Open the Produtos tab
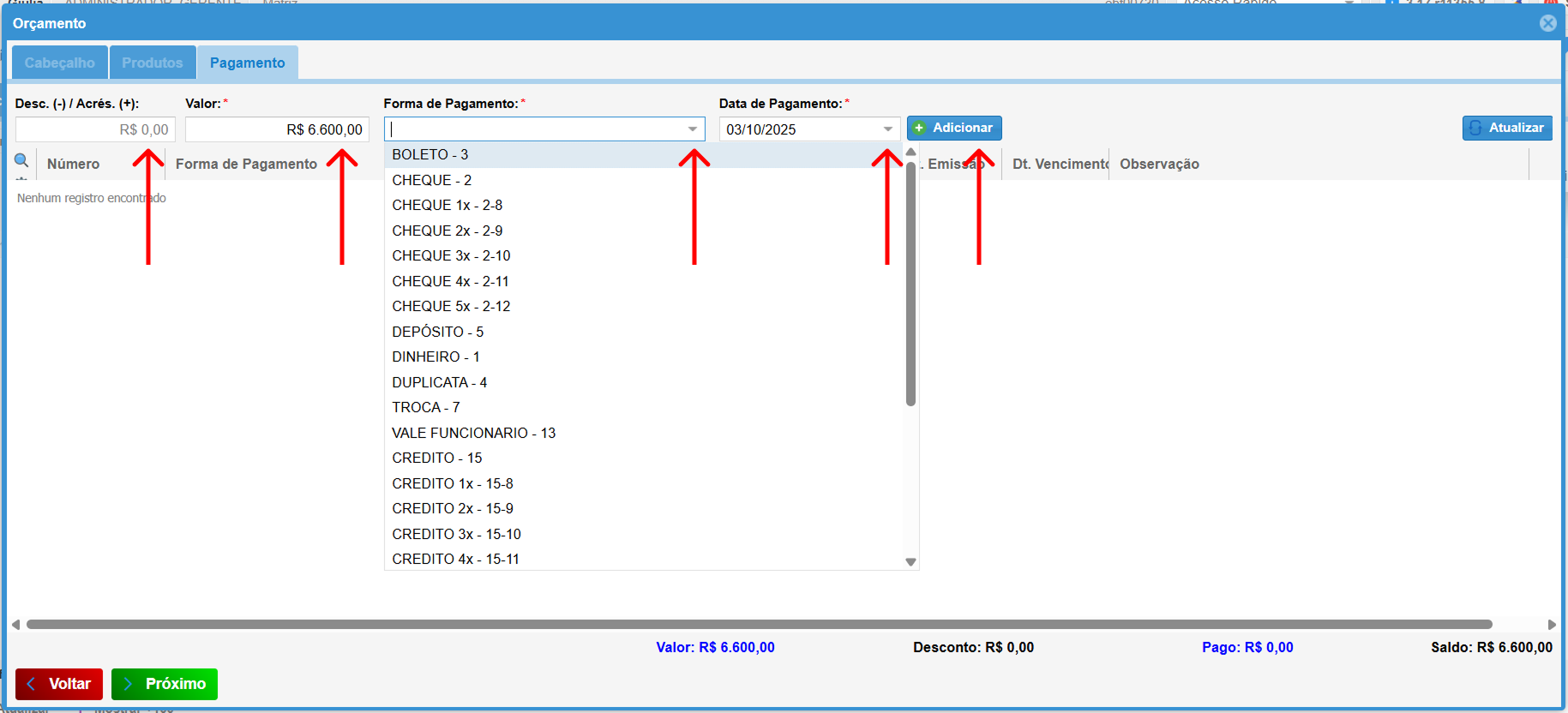The image size is (1568, 713). (153, 63)
